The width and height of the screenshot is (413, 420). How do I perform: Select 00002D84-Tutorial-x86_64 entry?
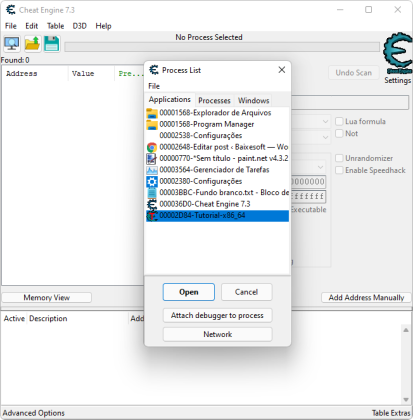pyautogui.click(x=217, y=216)
